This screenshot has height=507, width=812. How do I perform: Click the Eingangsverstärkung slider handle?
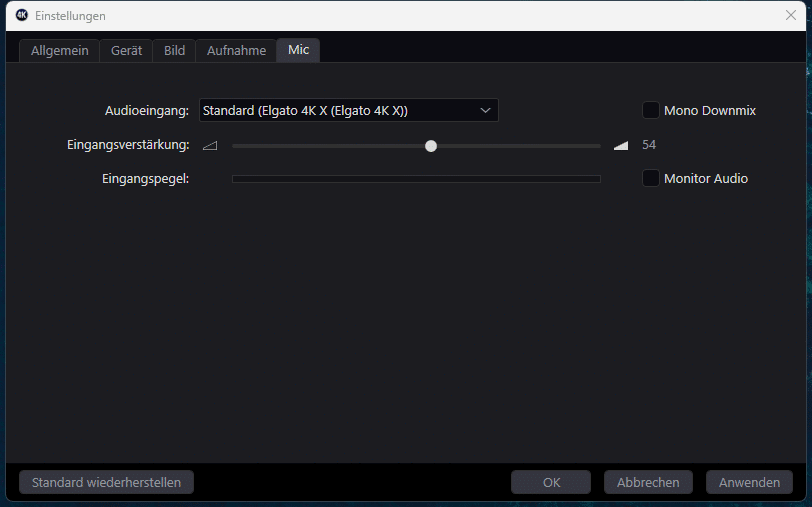[x=431, y=145]
